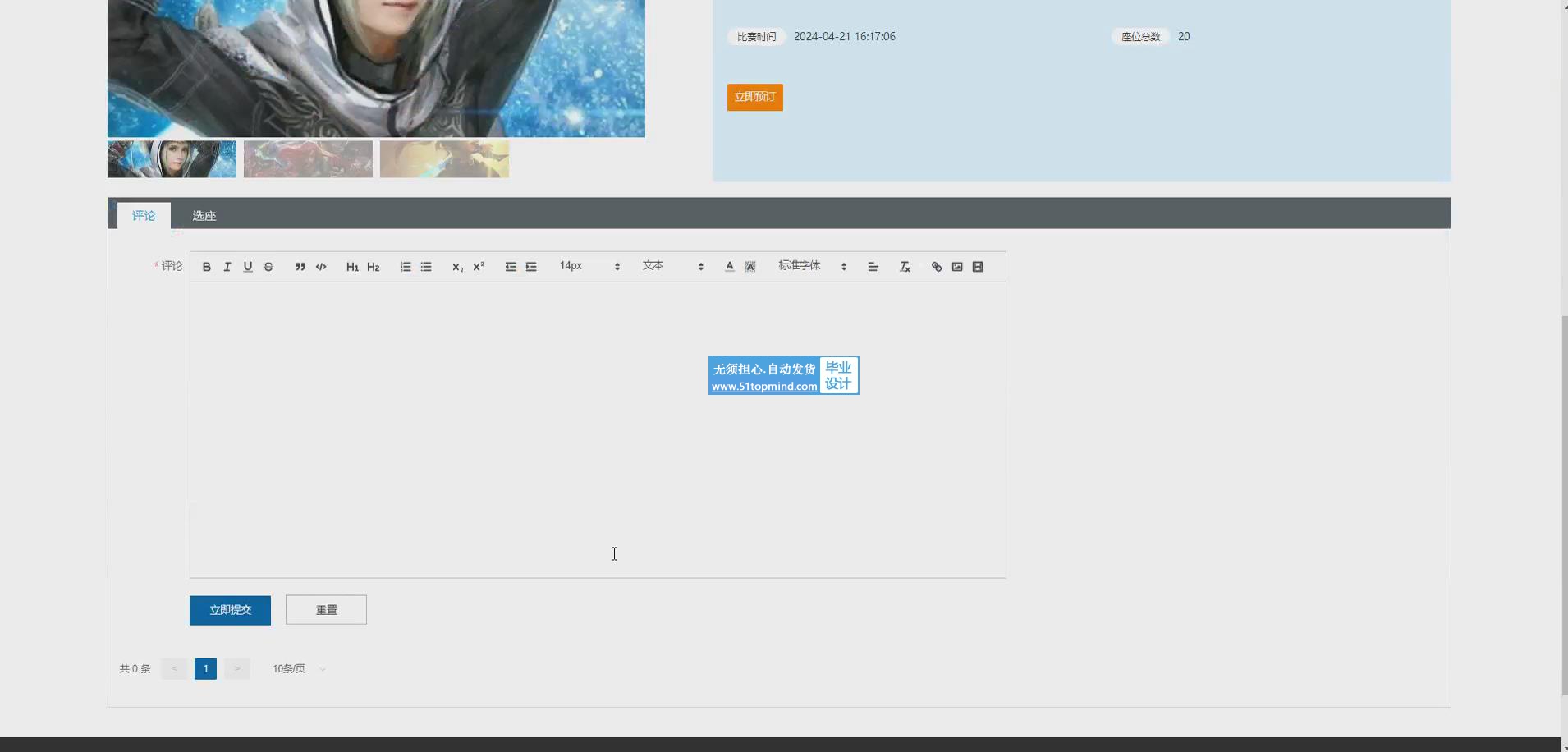Toggle bold formatting in comment editor
The height and width of the screenshot is (752, 1568).
pyautogui.click(x=207, y=267)
